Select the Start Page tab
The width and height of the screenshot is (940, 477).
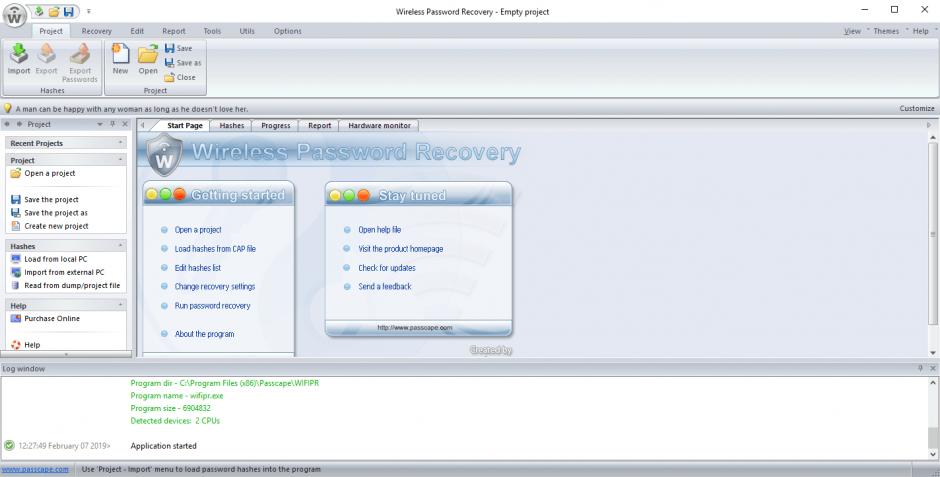(185, 125)
